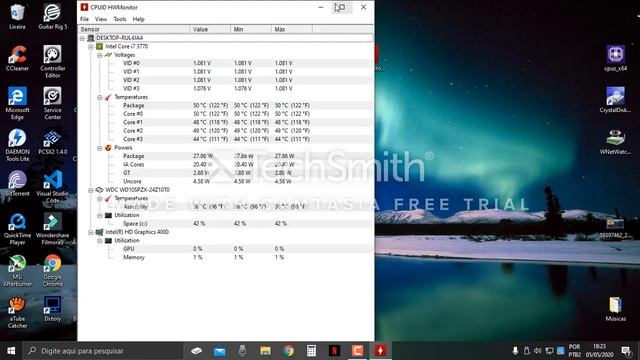
Task: Collapse the Intel Core i7 3770 node
Action: pos(91,47)
